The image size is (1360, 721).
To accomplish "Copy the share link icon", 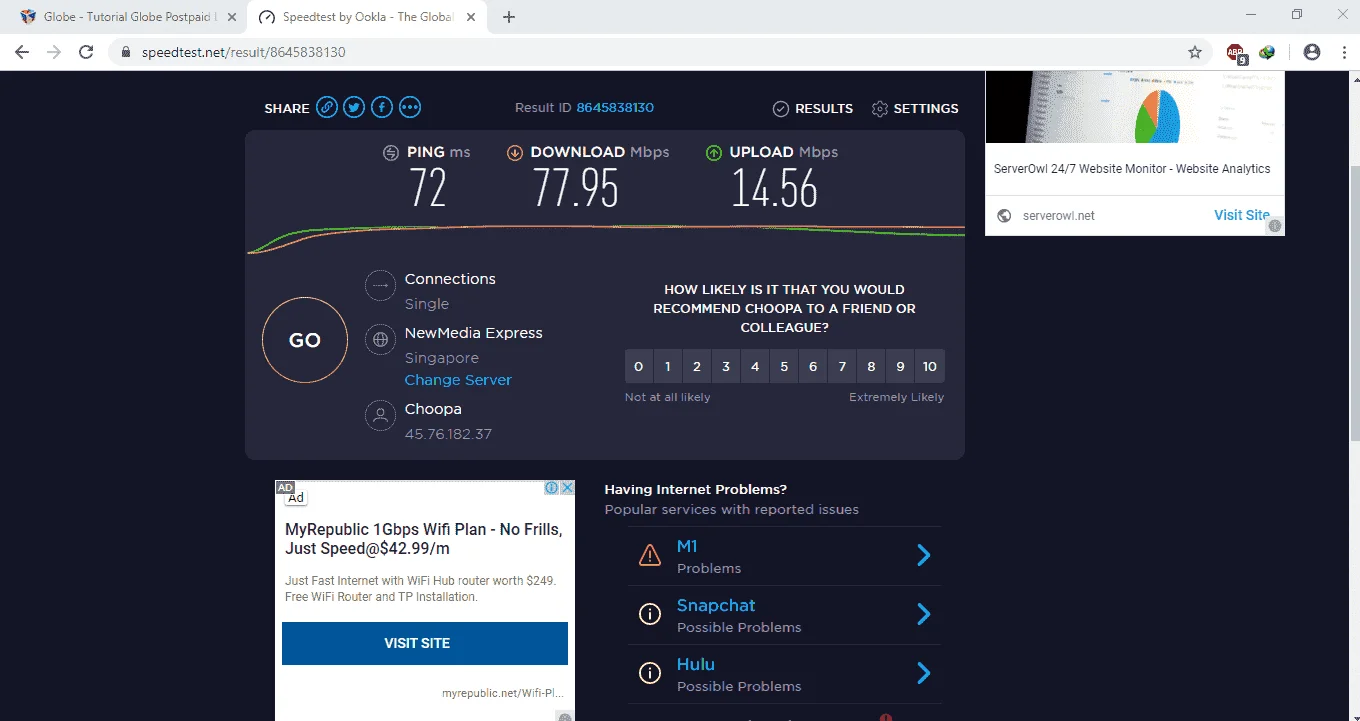I will click(327, 108).
